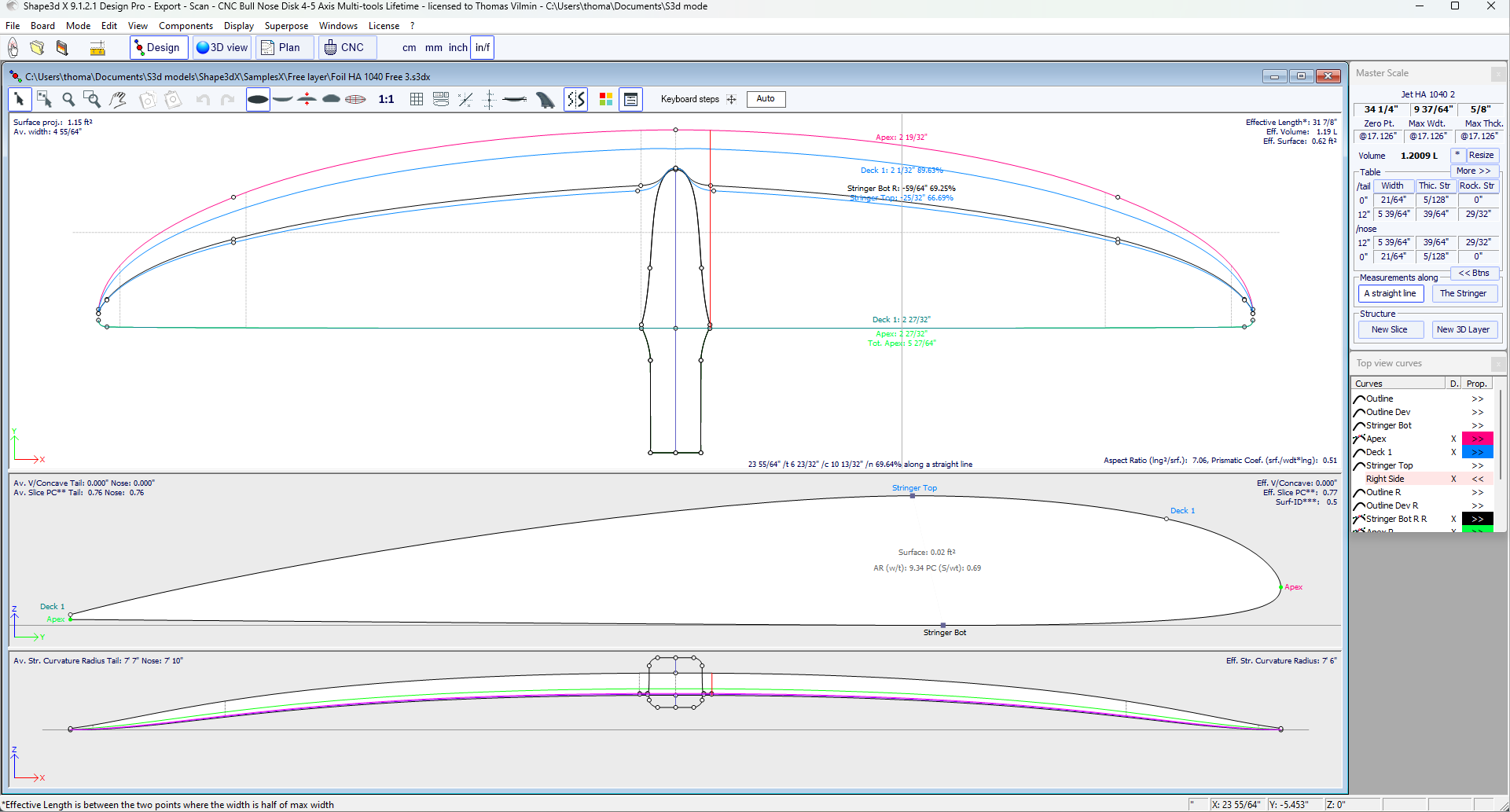
Task: Expand the Master Scale More >> section
Action: pyautogui.click(x=1472, y=171)
